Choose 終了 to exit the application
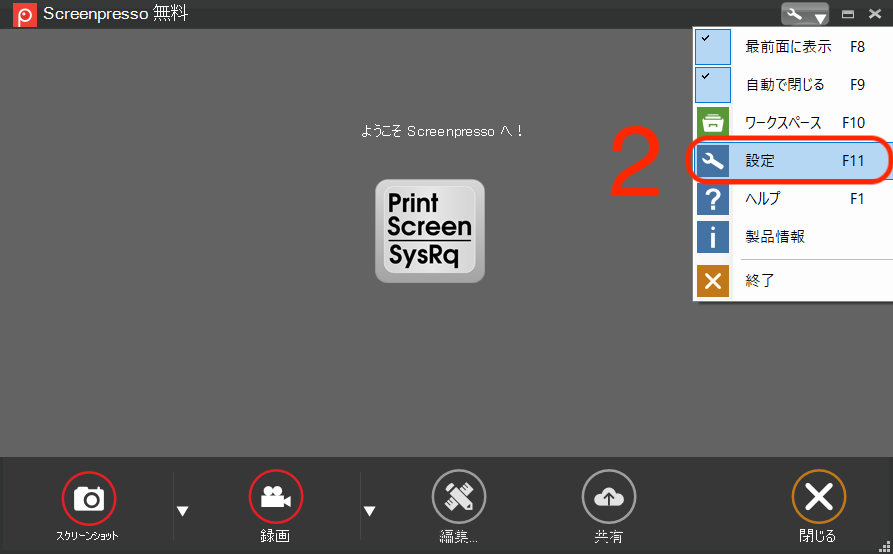The height and width of the screenshot is (554, 893). [x=760, y=281]
